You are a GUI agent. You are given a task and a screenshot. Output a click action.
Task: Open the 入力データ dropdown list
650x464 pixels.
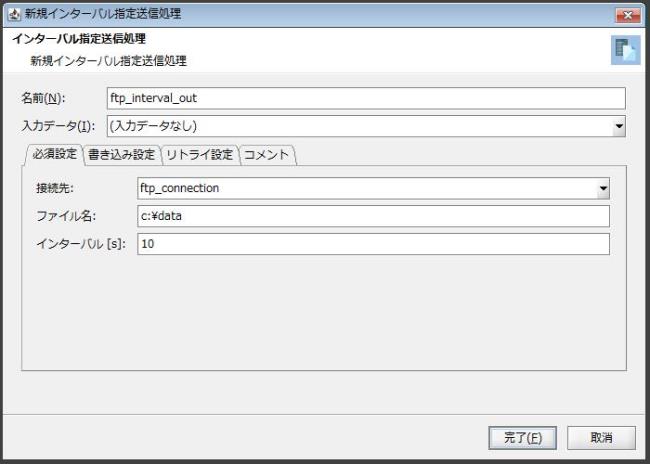[619, 126]
